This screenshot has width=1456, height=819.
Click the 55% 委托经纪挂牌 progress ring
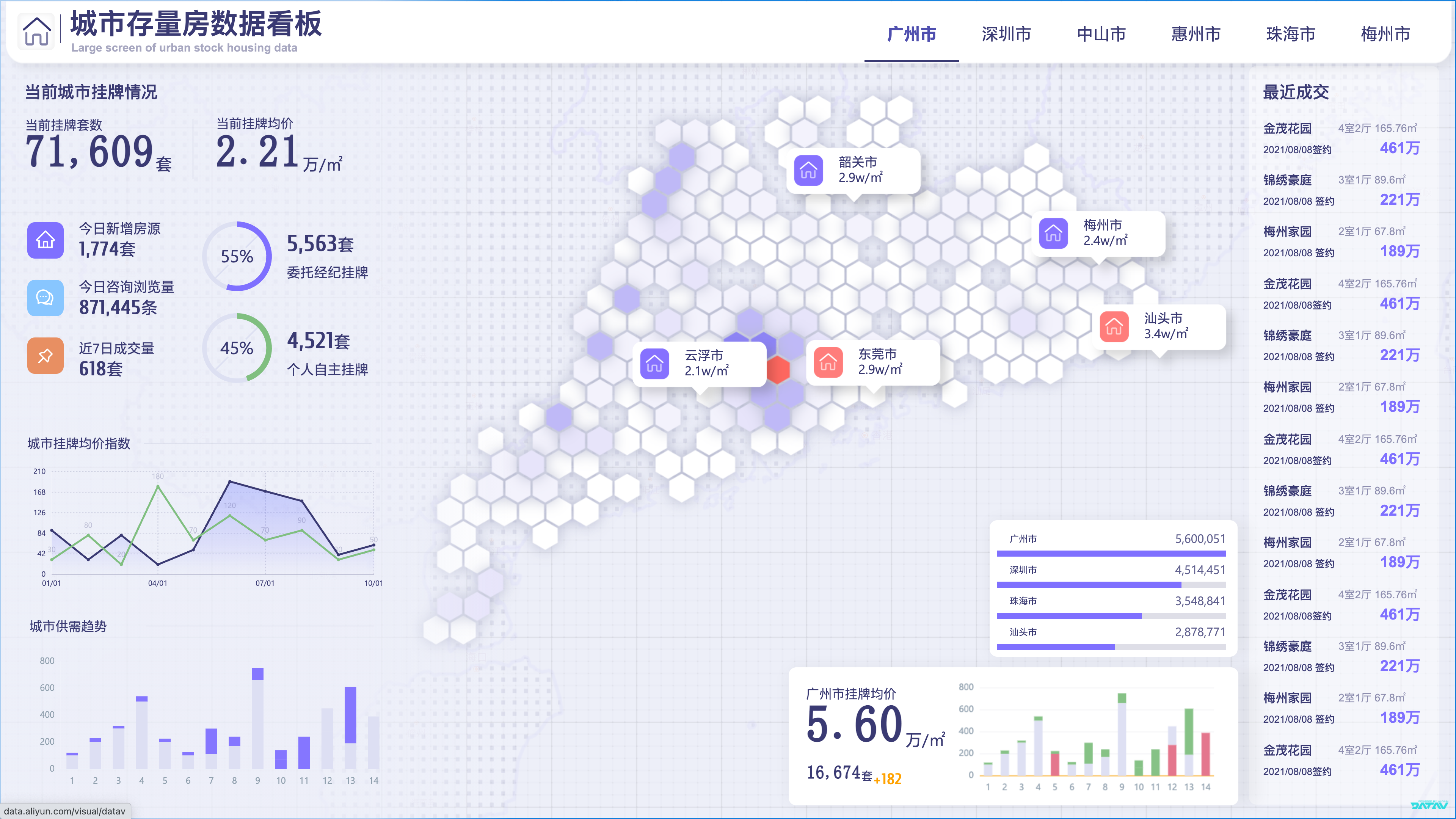(x=237, y=257)
